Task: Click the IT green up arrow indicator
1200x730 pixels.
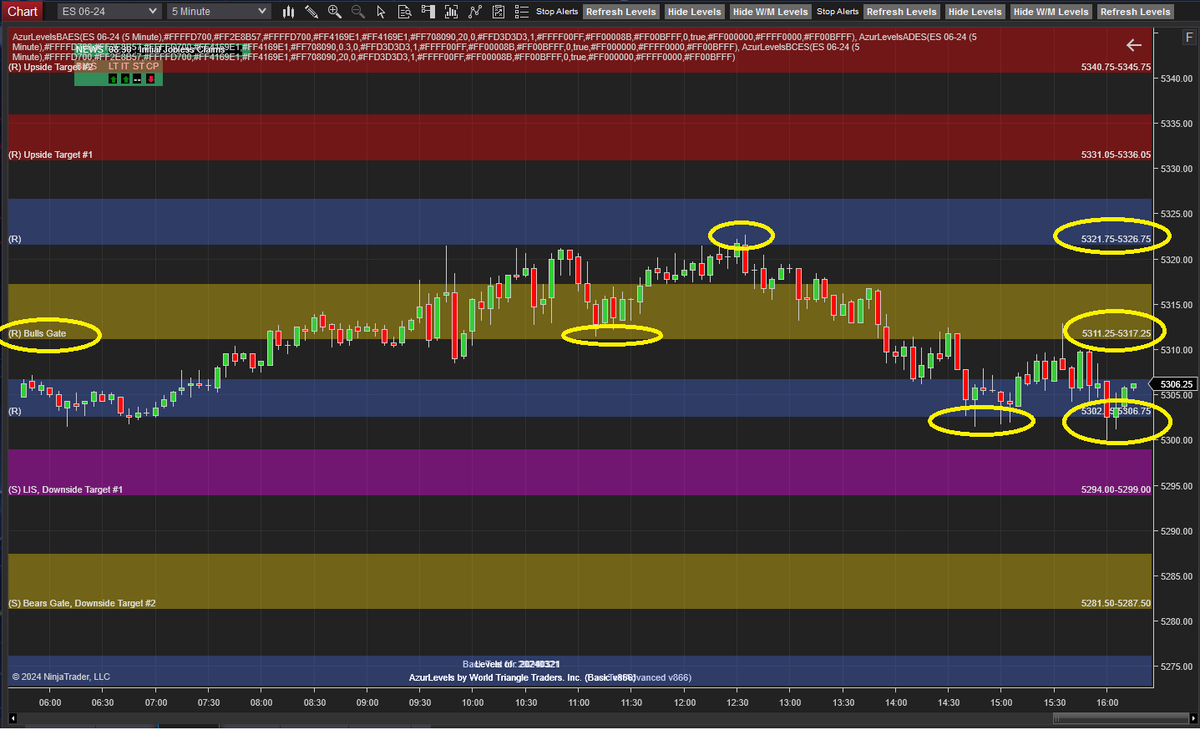Action: [x=126, y=77]
